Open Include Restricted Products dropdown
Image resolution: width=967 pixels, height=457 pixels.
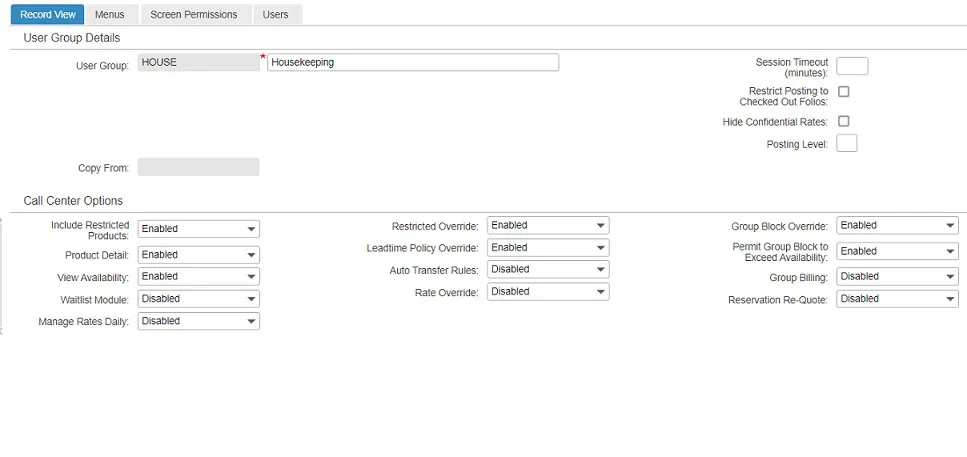[199, 229]
